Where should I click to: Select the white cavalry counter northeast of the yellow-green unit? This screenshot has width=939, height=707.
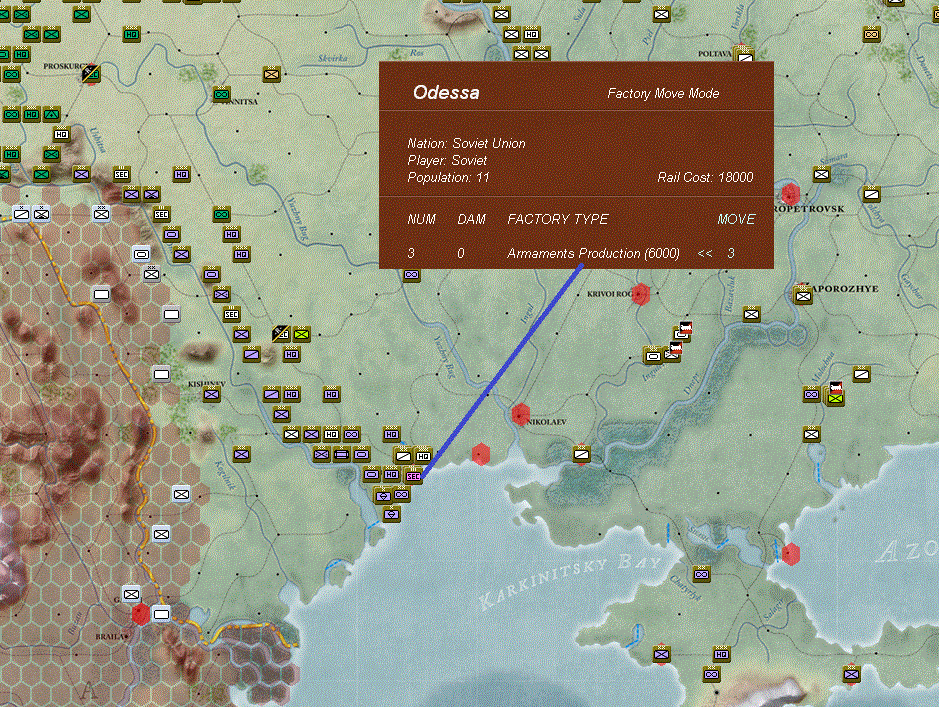861,374
